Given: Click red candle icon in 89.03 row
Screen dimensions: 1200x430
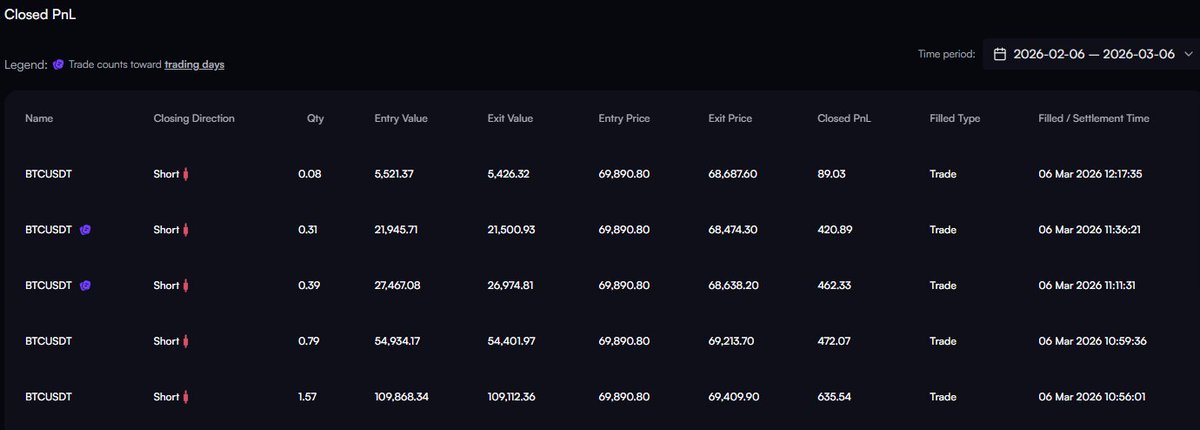Looking at the screenshot, I should (186, 174).
